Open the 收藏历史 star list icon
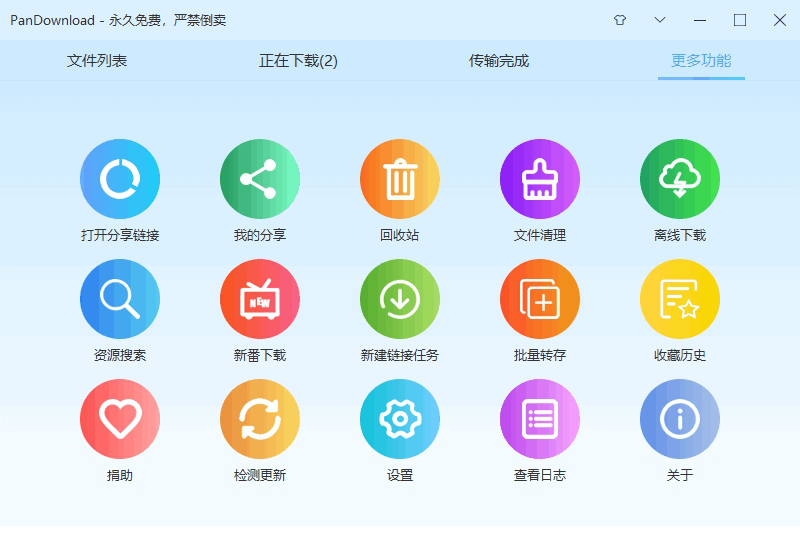The image size is (800, 549). pos(680,299)
